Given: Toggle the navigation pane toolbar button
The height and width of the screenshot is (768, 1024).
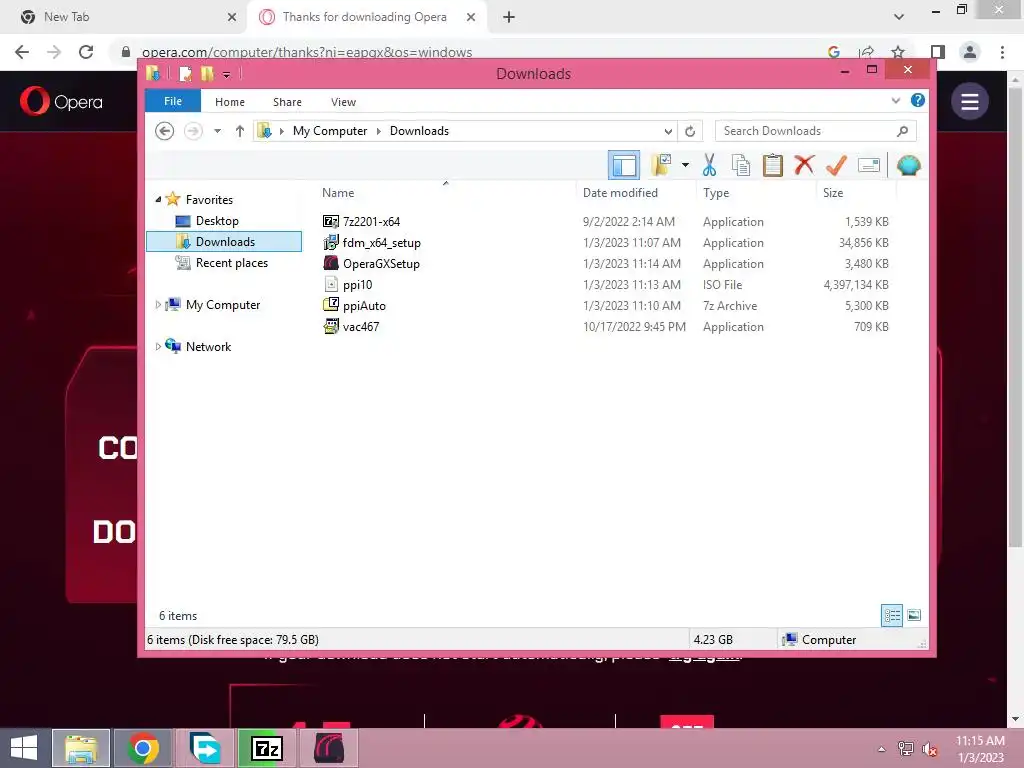Looking at the screenshot, I should [624, 165].
